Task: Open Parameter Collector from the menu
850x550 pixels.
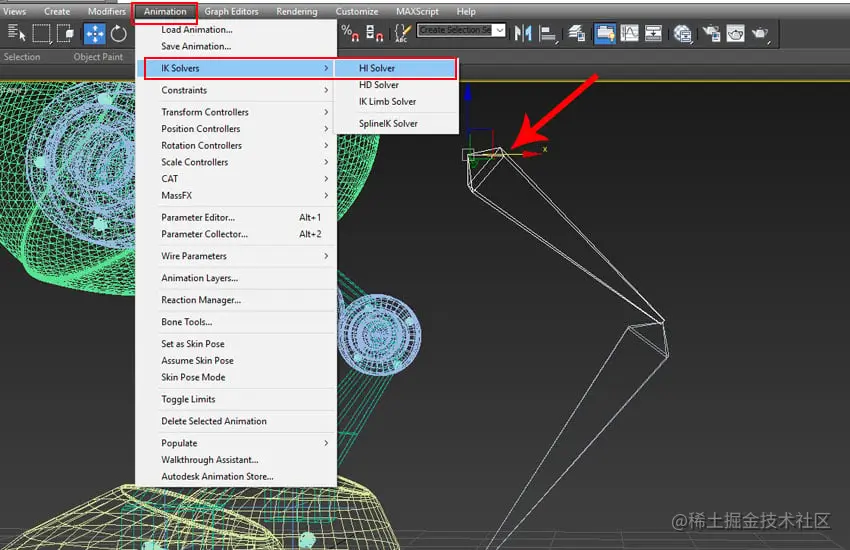Action: (236, 234)
